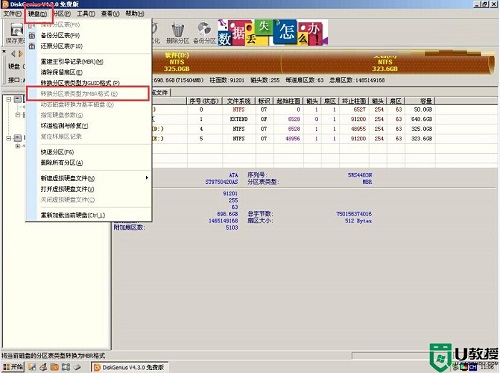The image size is (500, 373).
Task: Open the 分区 menu
Action: 62,14
